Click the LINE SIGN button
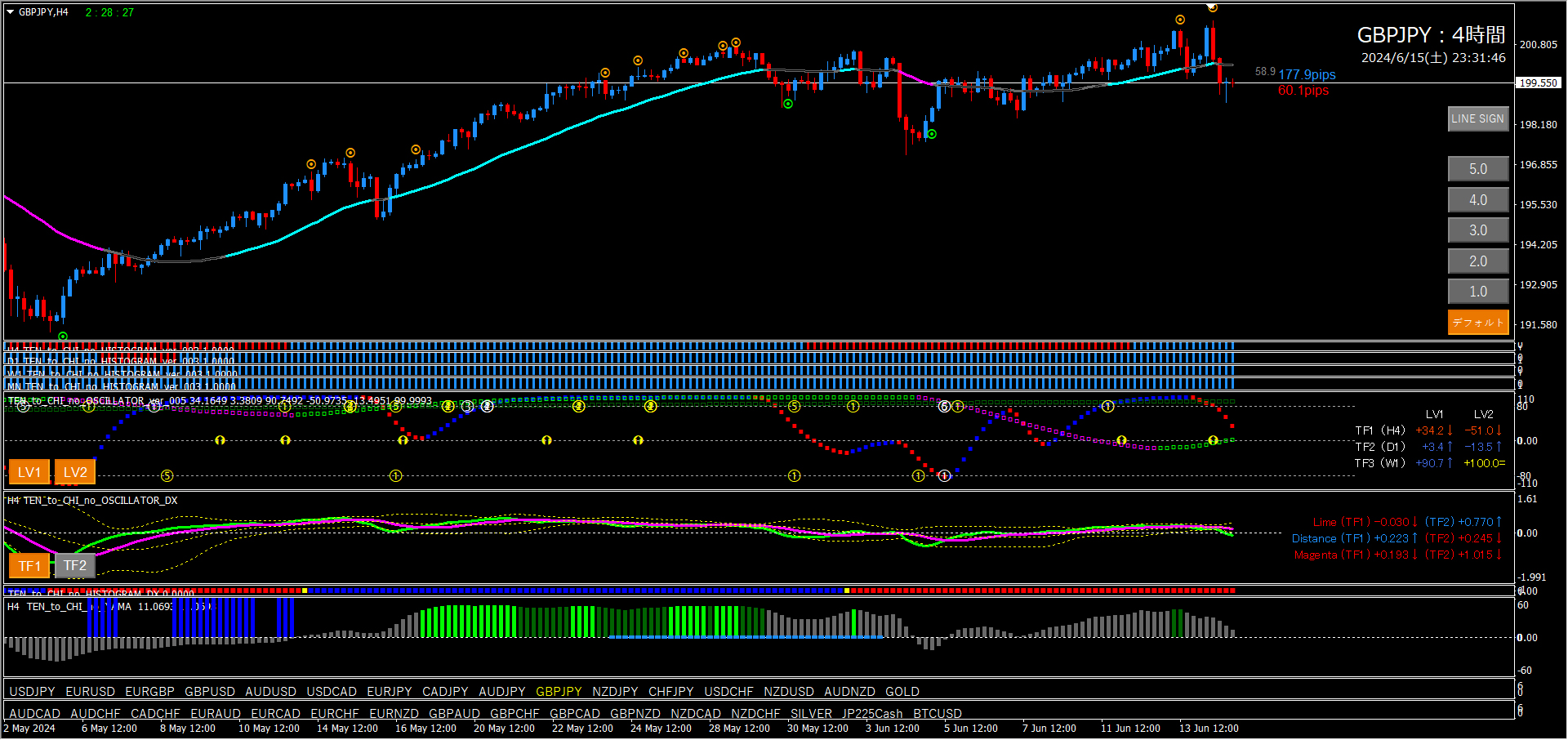This screenshot has height=740, width=1568. tap(1478, 119)
